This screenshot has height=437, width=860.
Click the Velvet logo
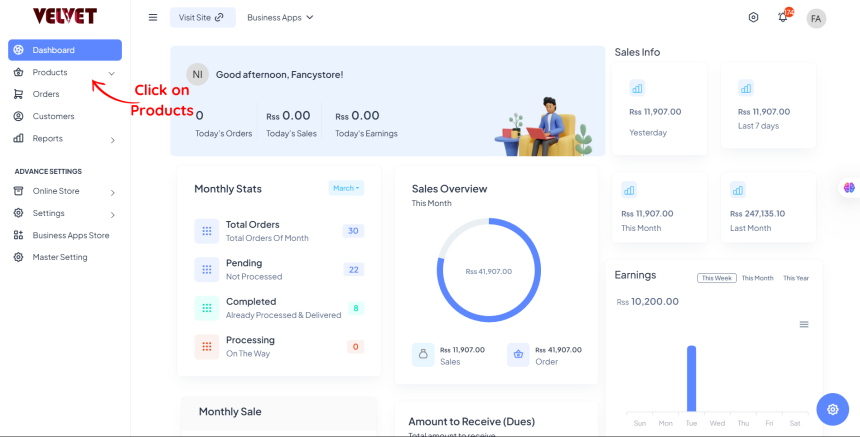click(64, 17)
